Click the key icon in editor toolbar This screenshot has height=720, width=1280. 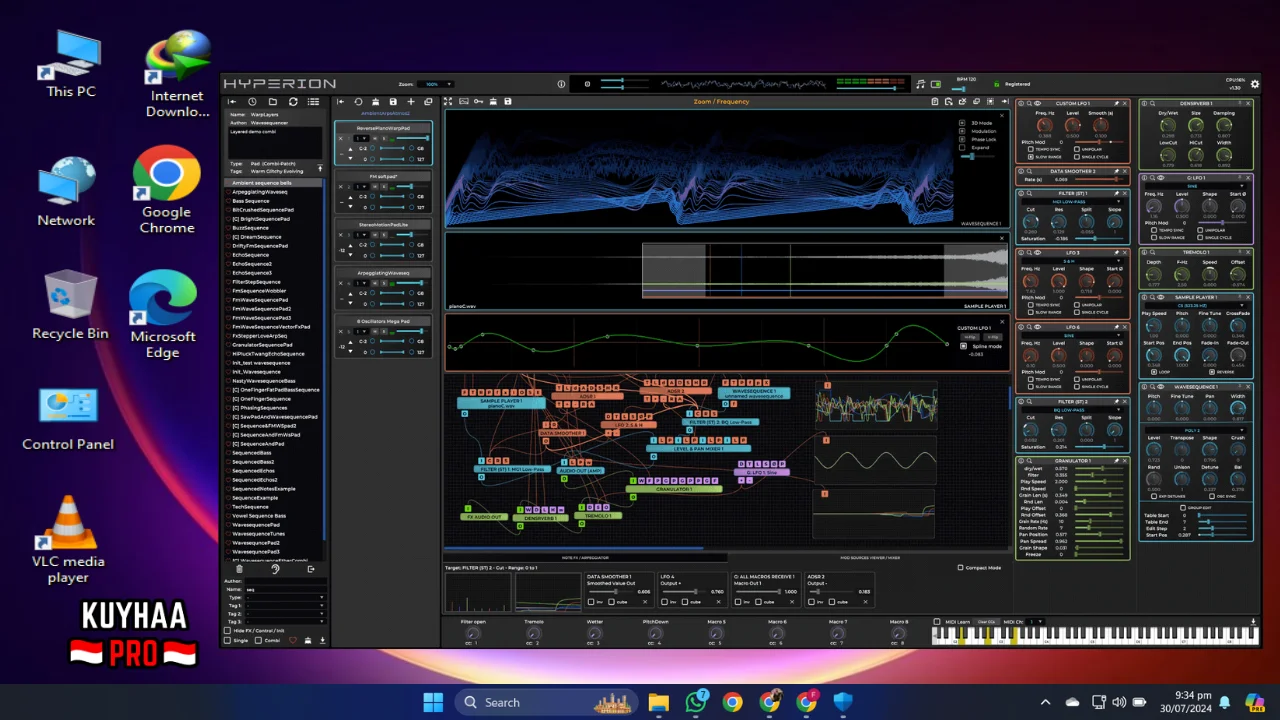(x=478, y=101)
